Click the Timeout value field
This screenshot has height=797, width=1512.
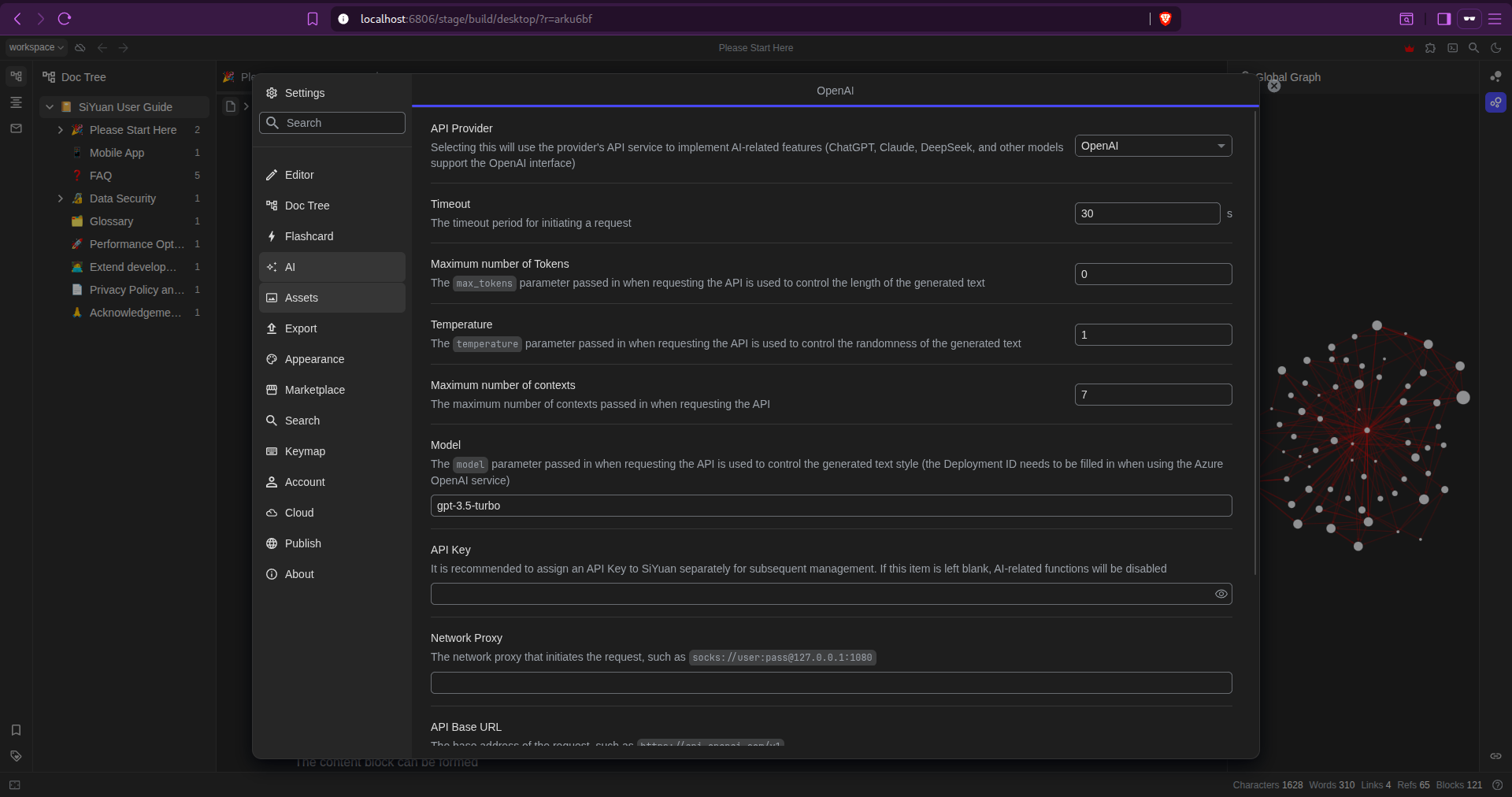pyautogui.click(x=1147, y=213)
